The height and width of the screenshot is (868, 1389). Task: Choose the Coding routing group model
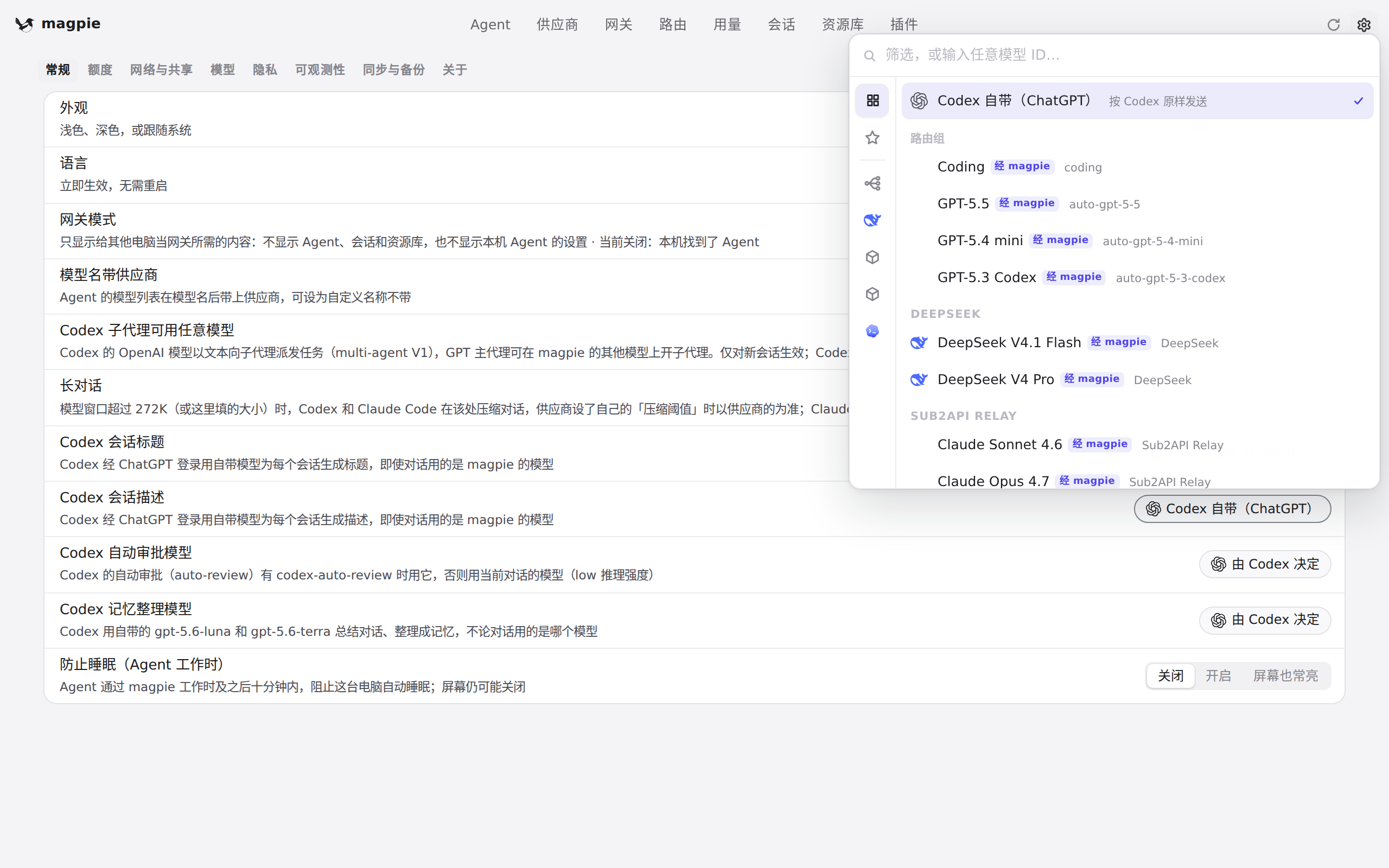(1137, 167)
